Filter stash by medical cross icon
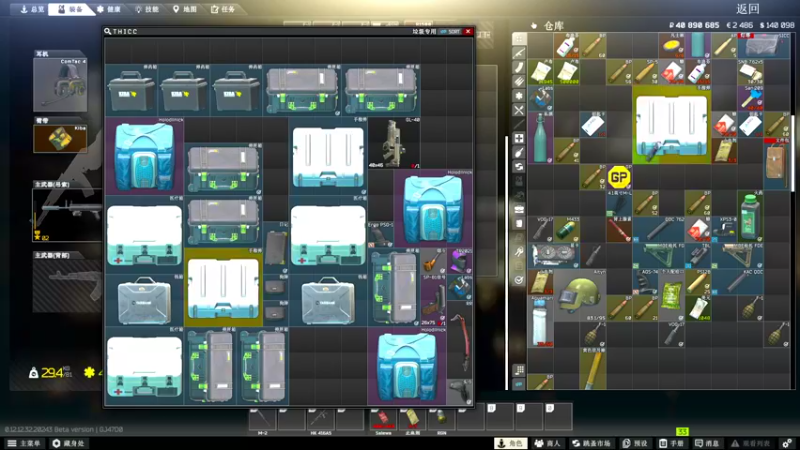Image resolution: width=800 pixels, height=450 pixels. [x=519, y=138]
